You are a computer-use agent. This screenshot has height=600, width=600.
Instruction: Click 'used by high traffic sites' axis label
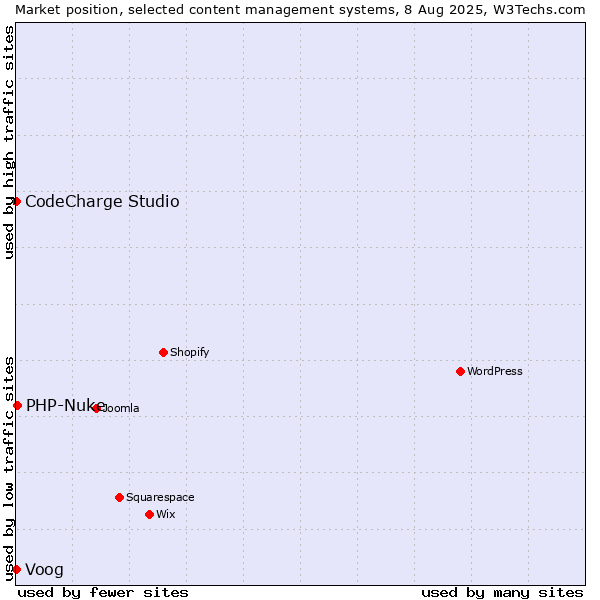tap(9, 142)
